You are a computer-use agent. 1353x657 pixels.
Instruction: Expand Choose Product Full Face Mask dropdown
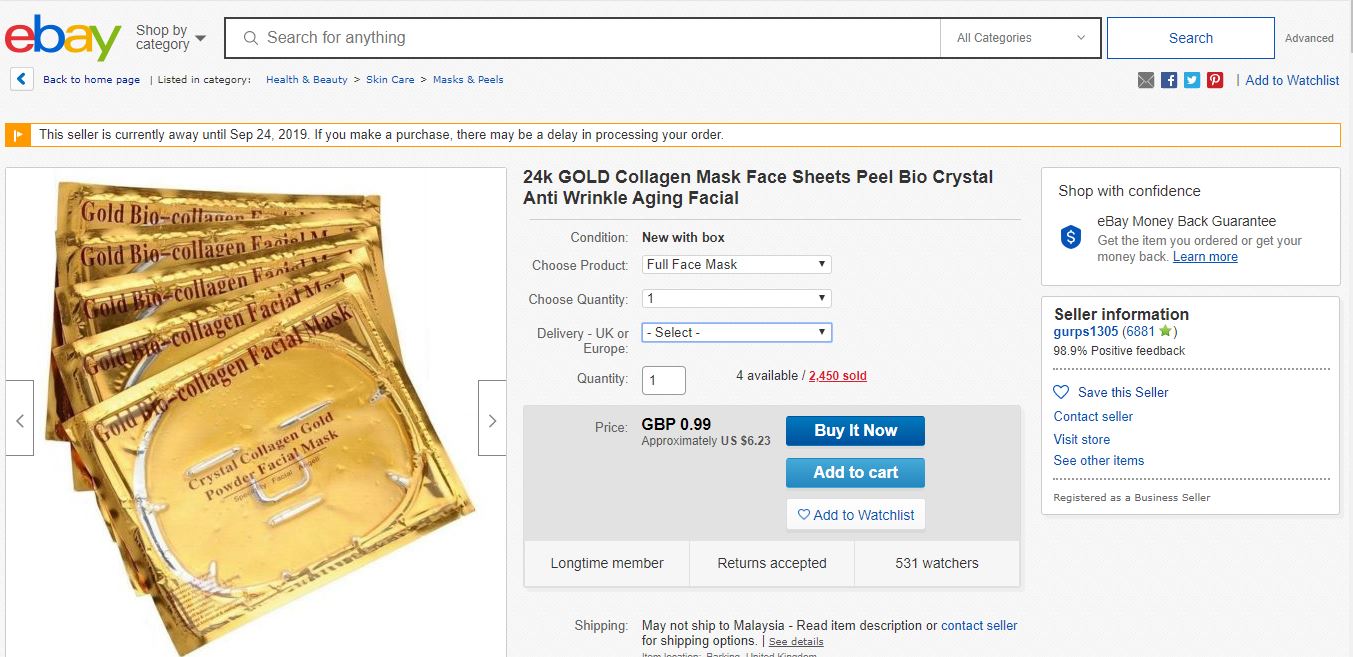[x=736, y=265]
